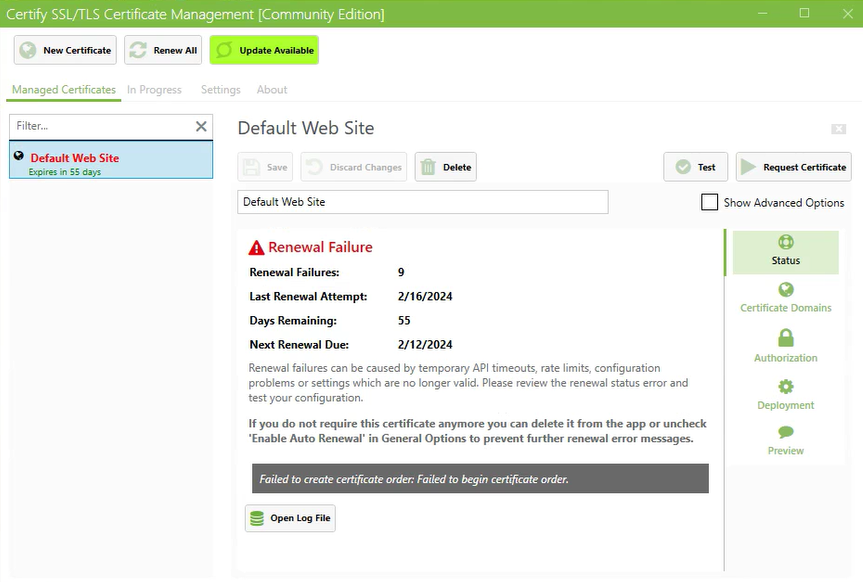Open the Authorization padlock section

coord(785,348)
